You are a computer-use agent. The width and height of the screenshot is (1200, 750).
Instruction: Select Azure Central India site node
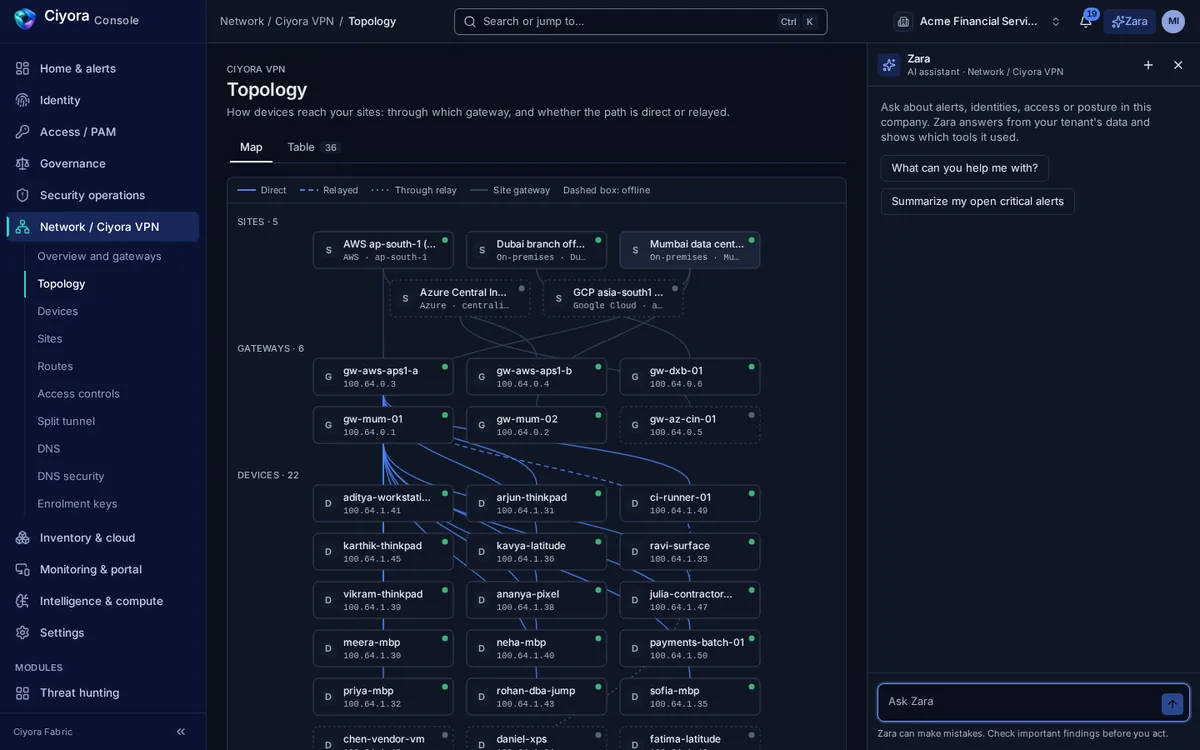460,298
